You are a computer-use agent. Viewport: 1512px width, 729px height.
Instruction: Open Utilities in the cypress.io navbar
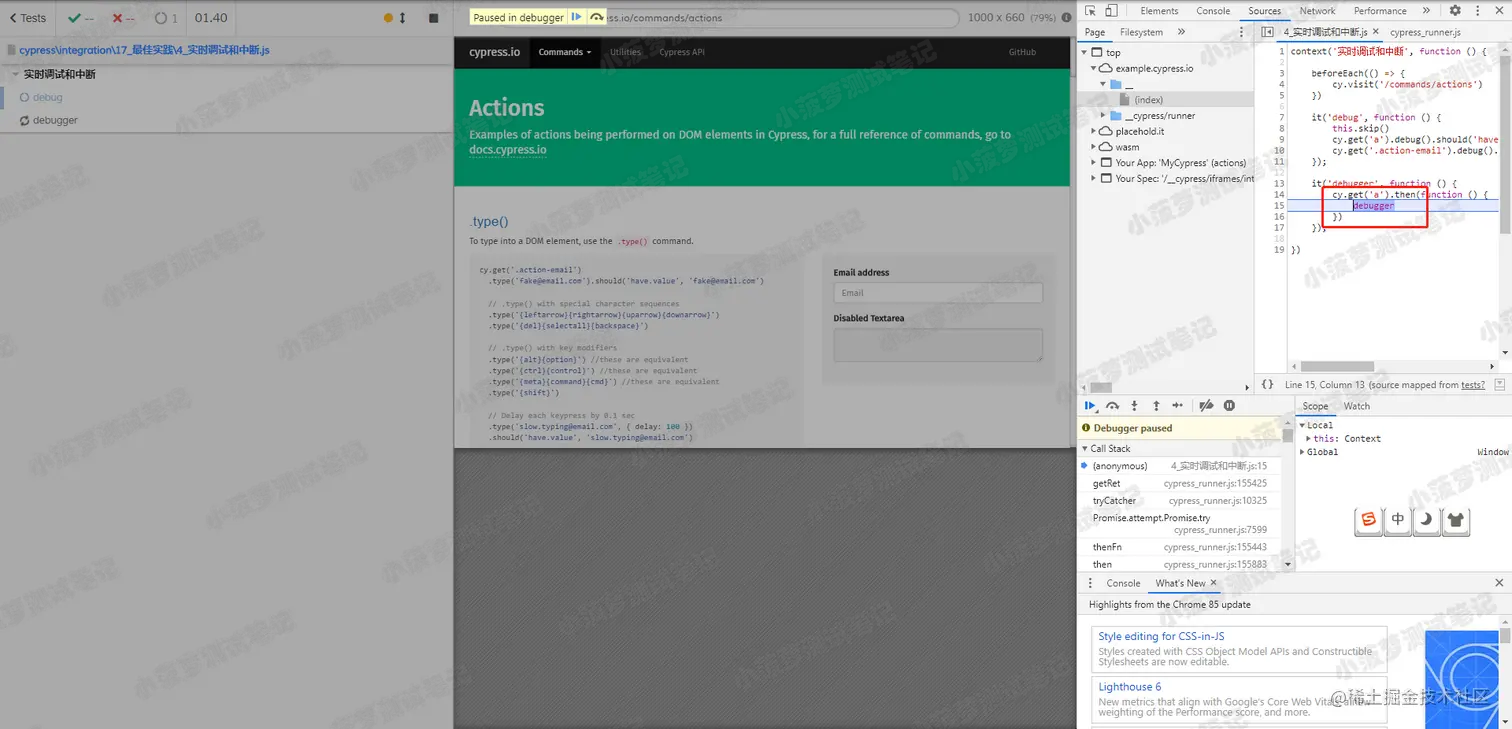pyautogui.click(x=625, y=52)
